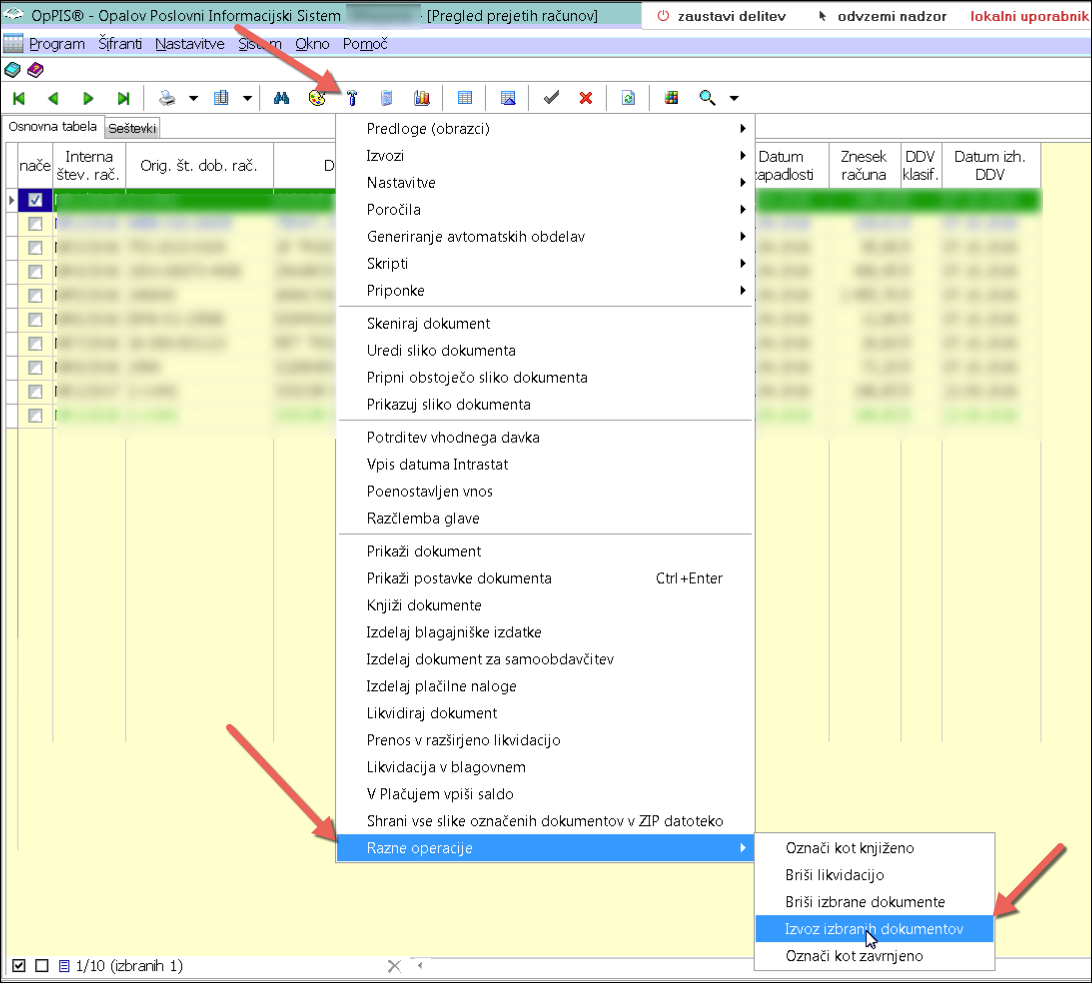Screen dimensions: 1092x983
Task: Click the green refresh document icon
Action: (x=628, y=98)
